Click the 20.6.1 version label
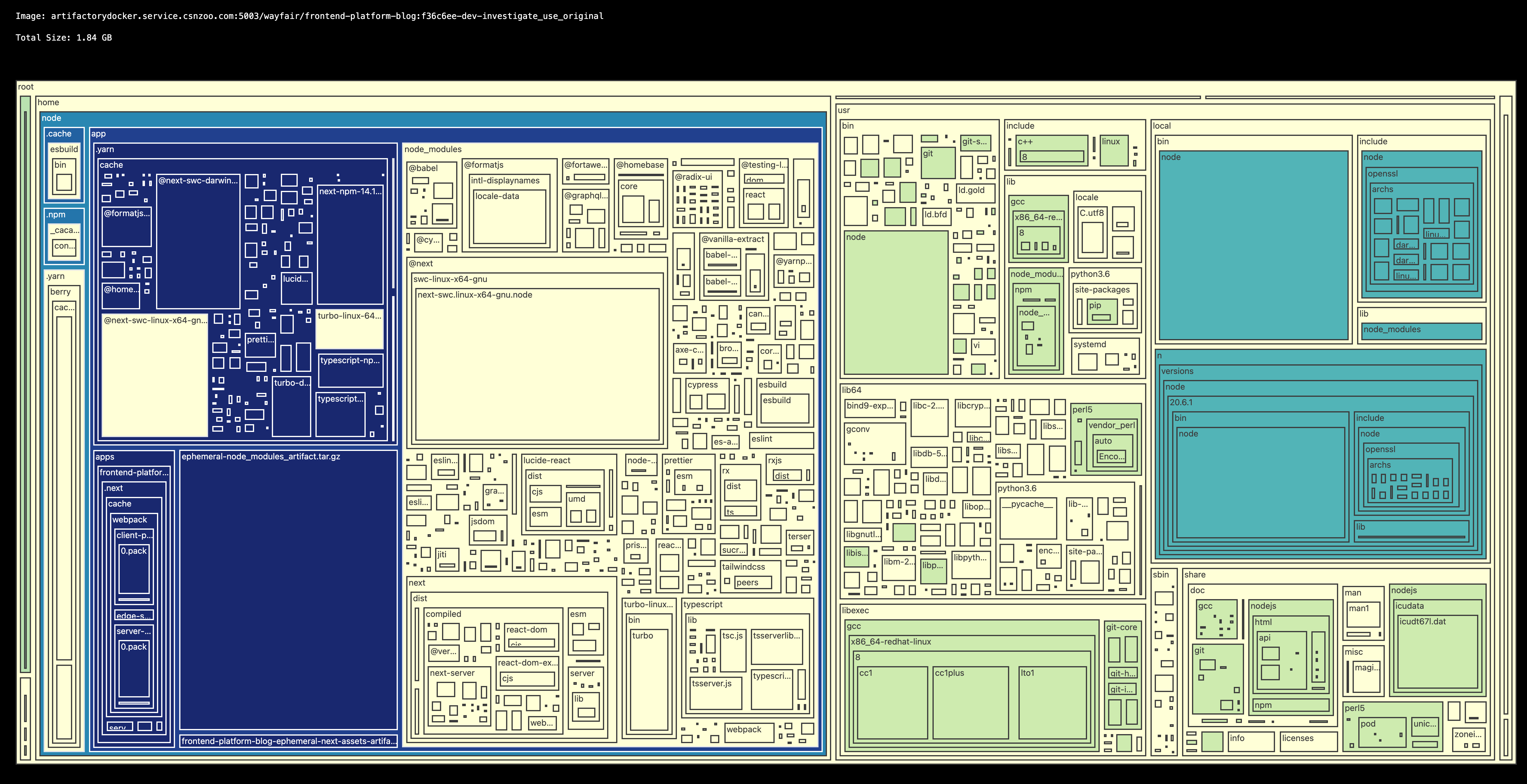This screenshot has width=1527, height=784. (x=1181, y=402)
